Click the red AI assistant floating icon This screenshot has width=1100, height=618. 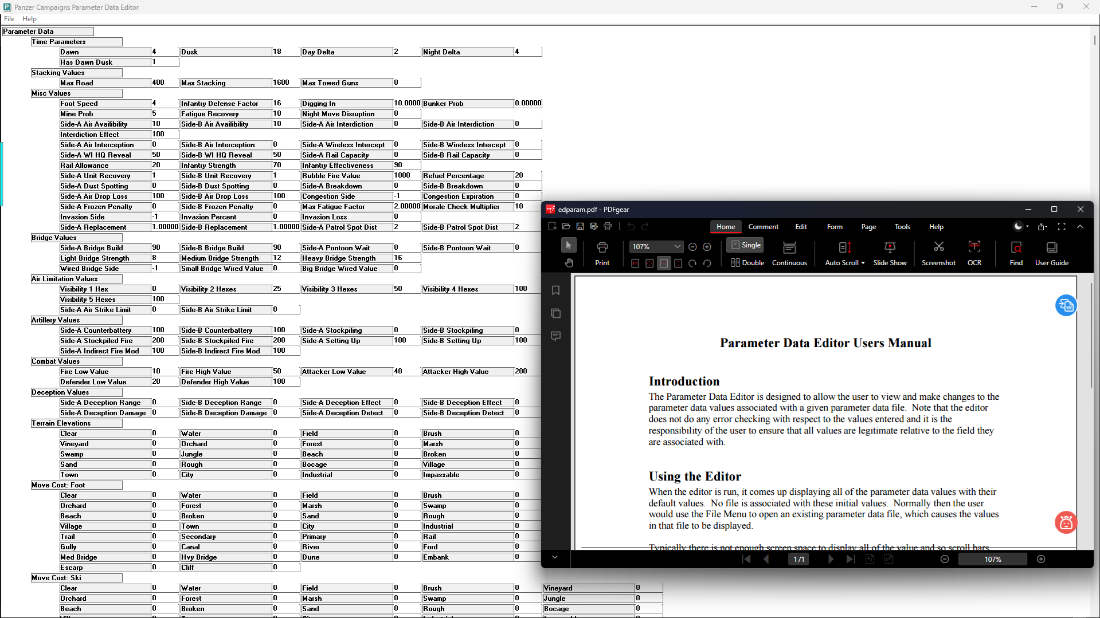[1066, 523]
